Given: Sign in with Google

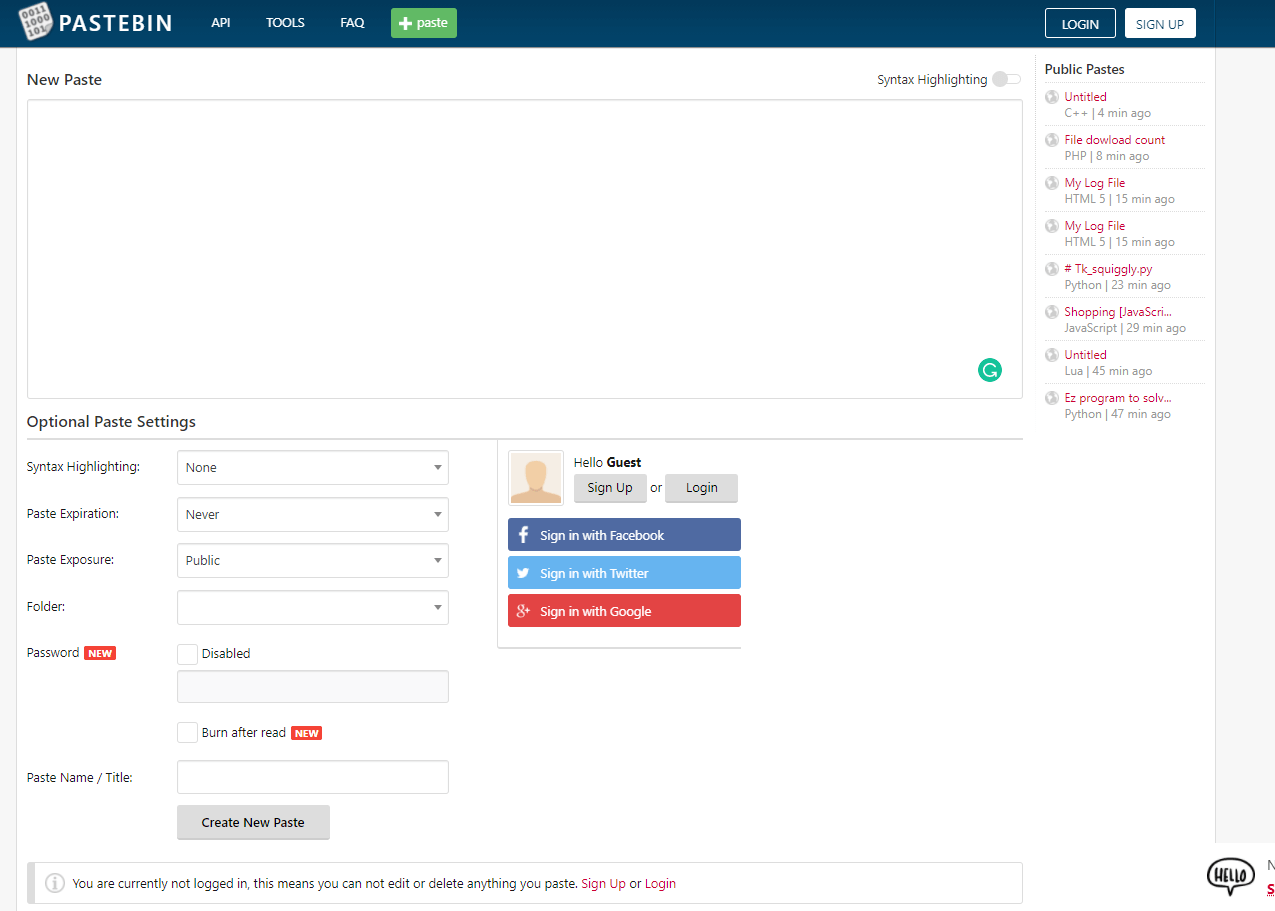Looking at the screenshot, I should [x=623, y=610].
